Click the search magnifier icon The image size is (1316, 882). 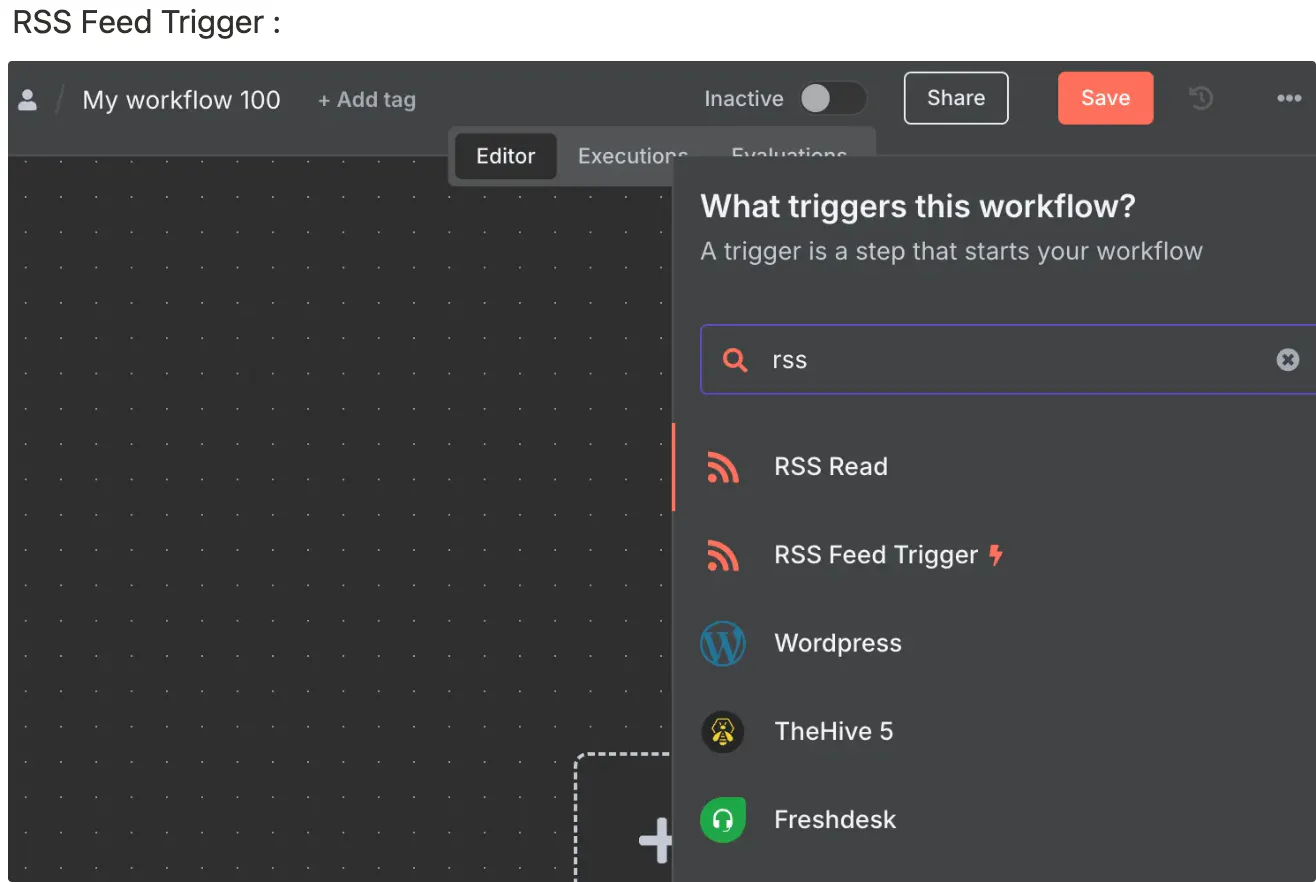735,360
